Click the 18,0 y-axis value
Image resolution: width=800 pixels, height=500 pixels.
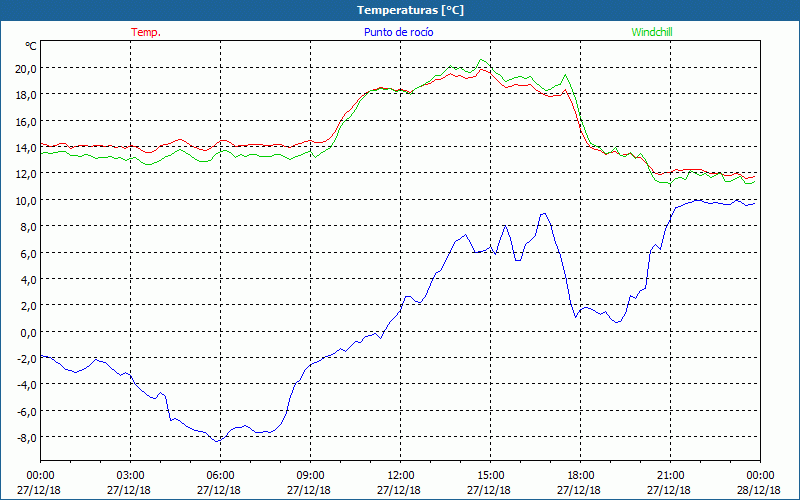(x=26, y=95)
